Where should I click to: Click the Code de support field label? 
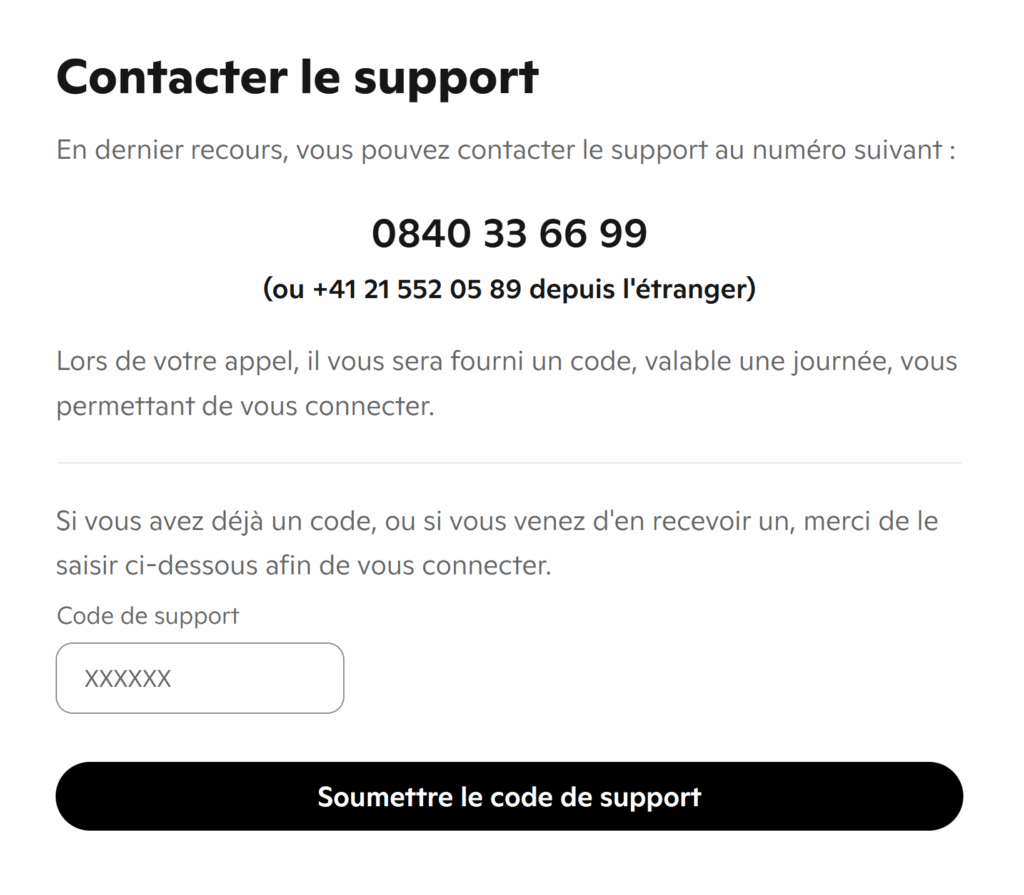(x=148, y=616)
